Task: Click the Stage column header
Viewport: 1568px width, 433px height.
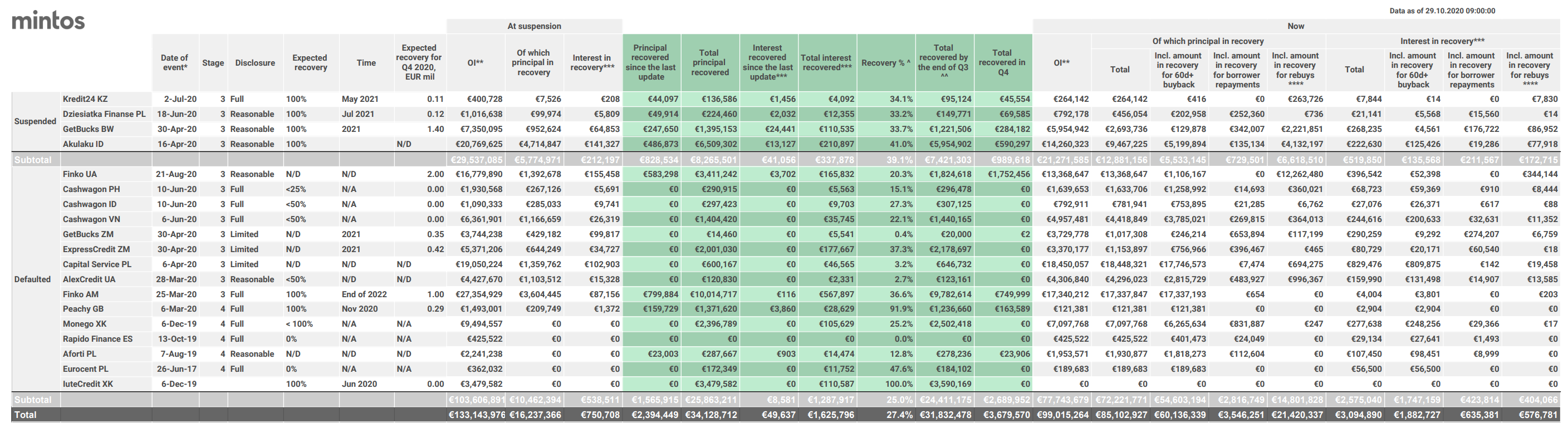Action: tap(213, 63)
